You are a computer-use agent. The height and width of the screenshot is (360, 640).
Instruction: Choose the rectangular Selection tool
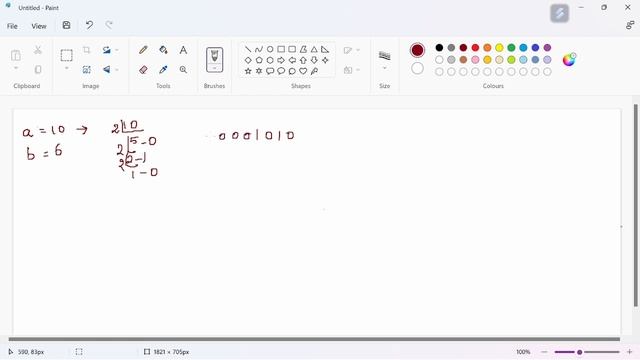(67, 55)
